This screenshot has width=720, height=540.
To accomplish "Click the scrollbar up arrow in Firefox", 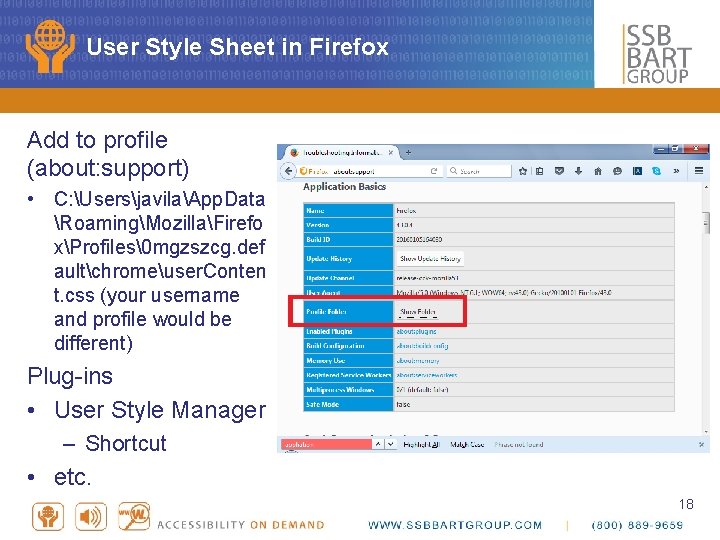I will (706, 187).
